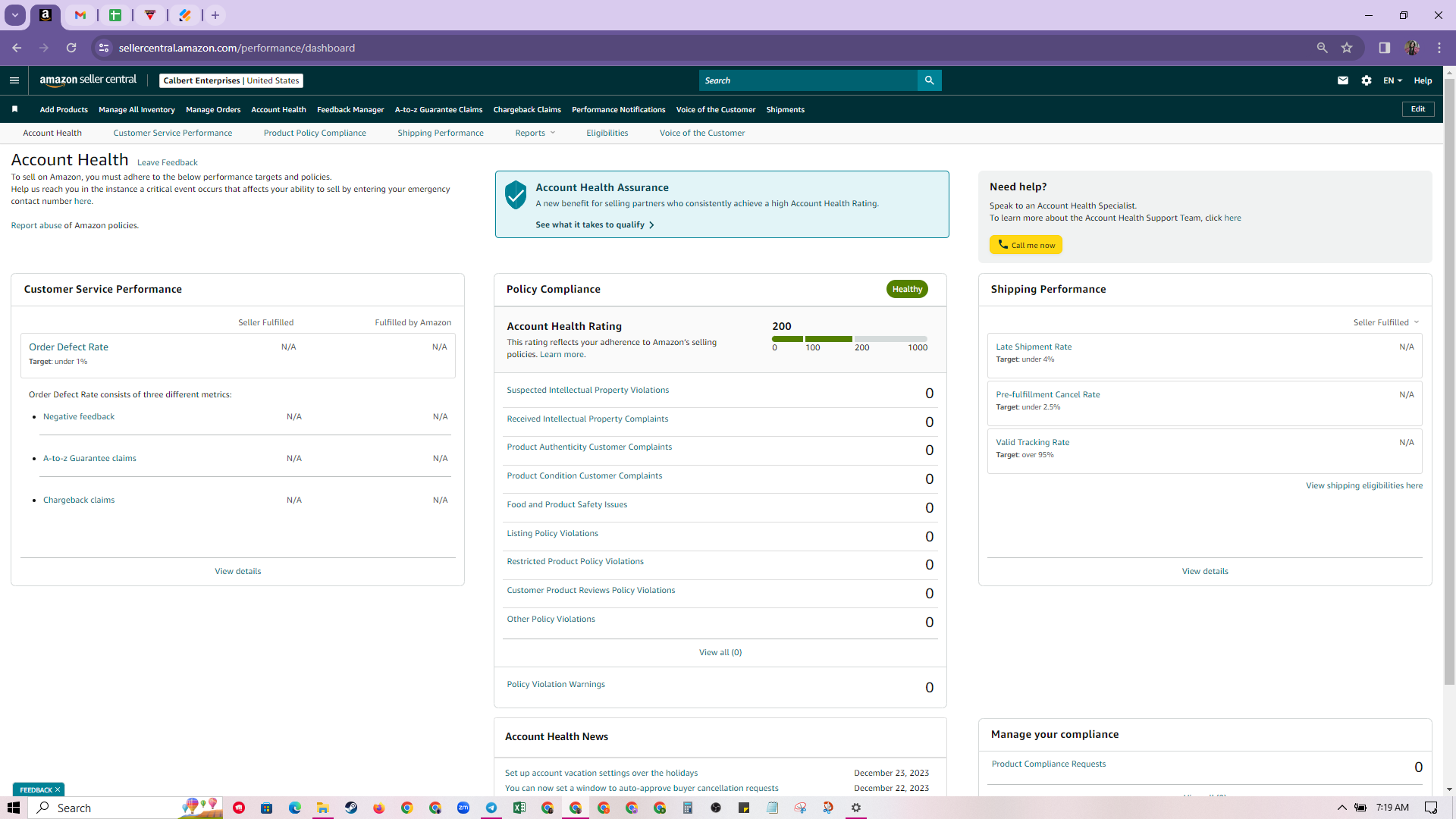This screenshot has width=1456, height=819.
Task: Open the Order Defect Rate link
Action: [x=69, y=347]
